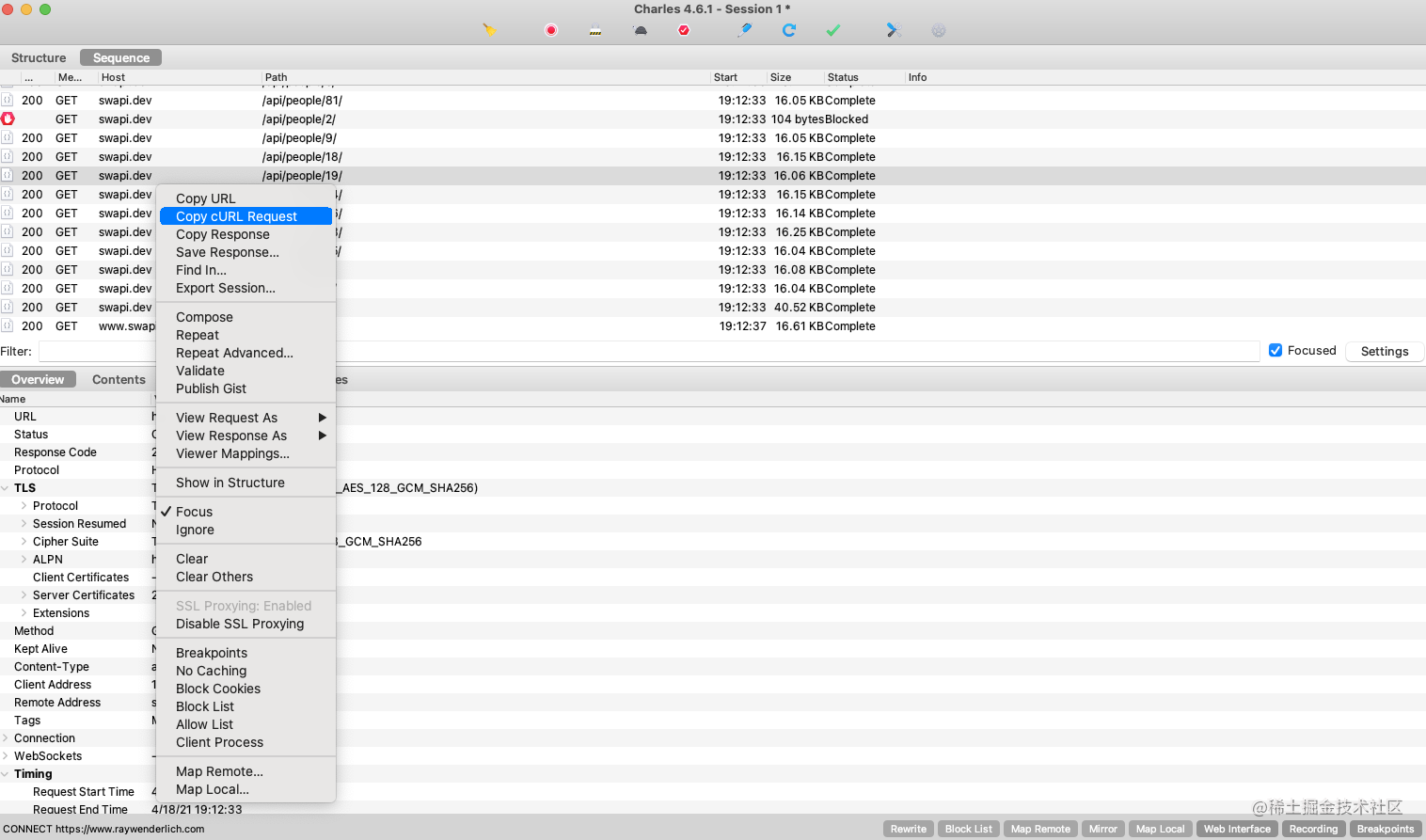Click the Settings button beside the filter
Viewport: 1426px width, 840px height.
pyautogui.click(x=1385, y=351)
